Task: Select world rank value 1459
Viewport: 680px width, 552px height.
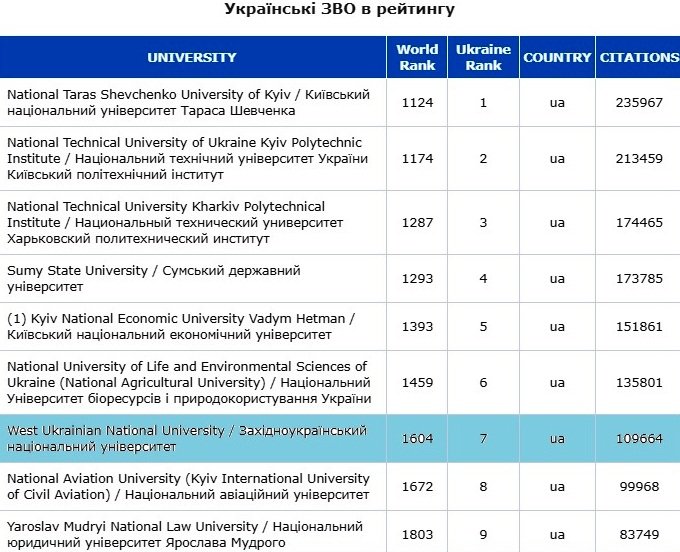Action: (x=417, y=383)
